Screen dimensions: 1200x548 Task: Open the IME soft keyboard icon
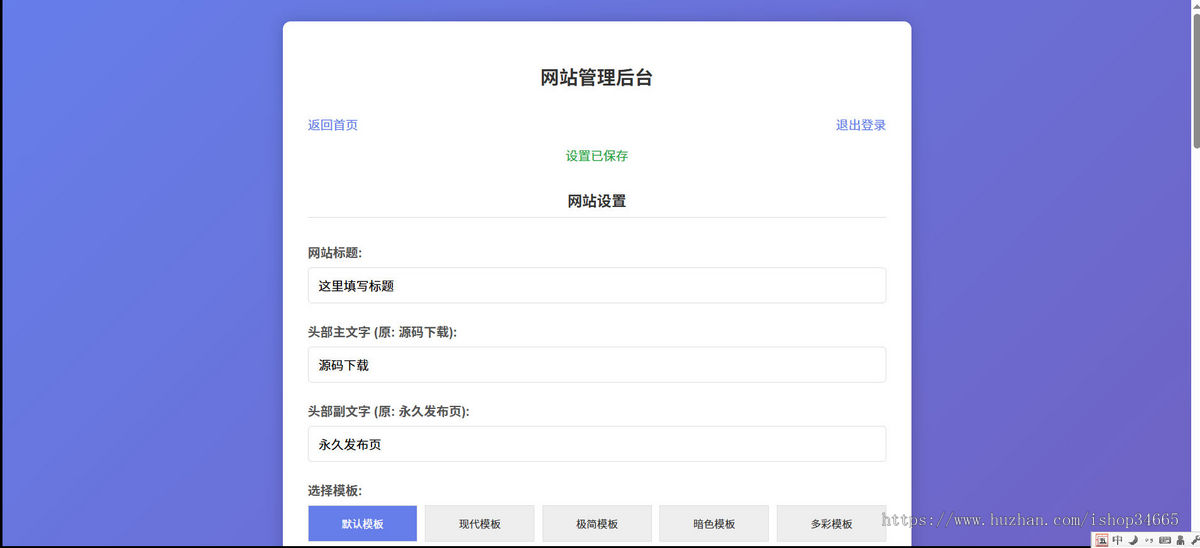tap(1165, 540)
